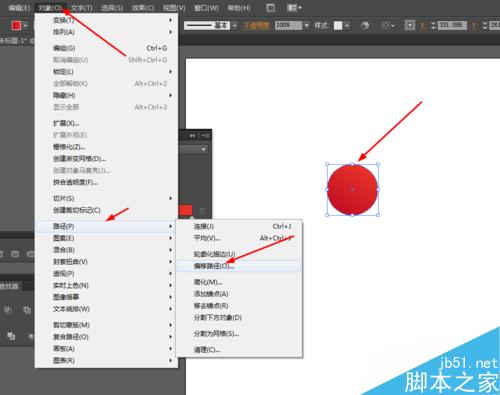Select 偏移路径(O)... submenu item
The image size is (500, 395).
point(239,266)
